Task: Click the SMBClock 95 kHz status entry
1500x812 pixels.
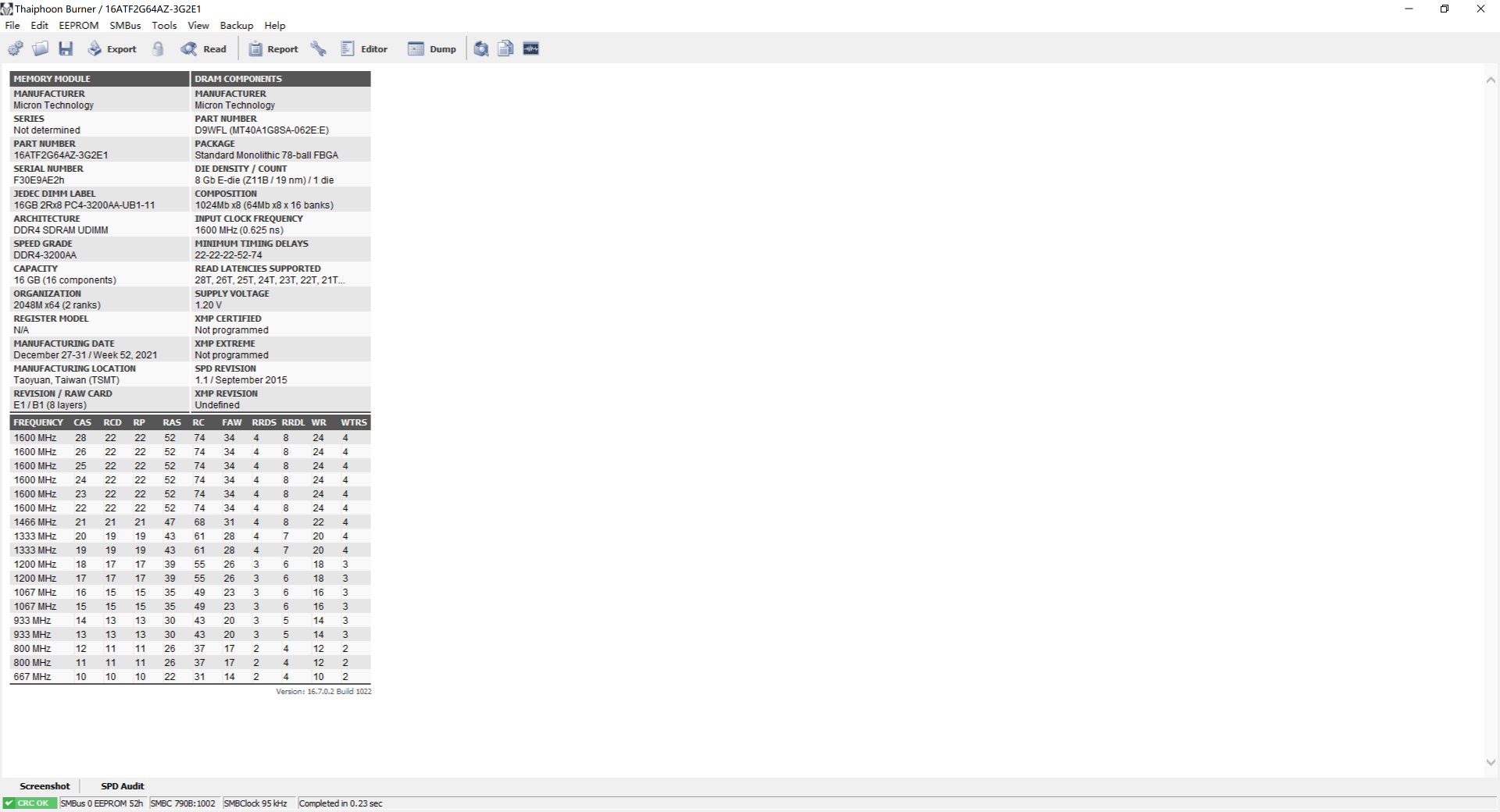Action: coord(255,803)
